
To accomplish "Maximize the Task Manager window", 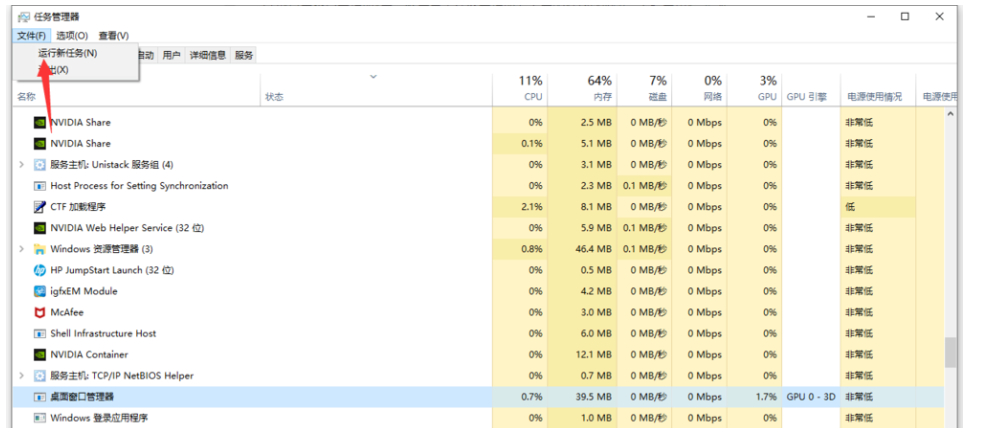I will pos(905,17).
